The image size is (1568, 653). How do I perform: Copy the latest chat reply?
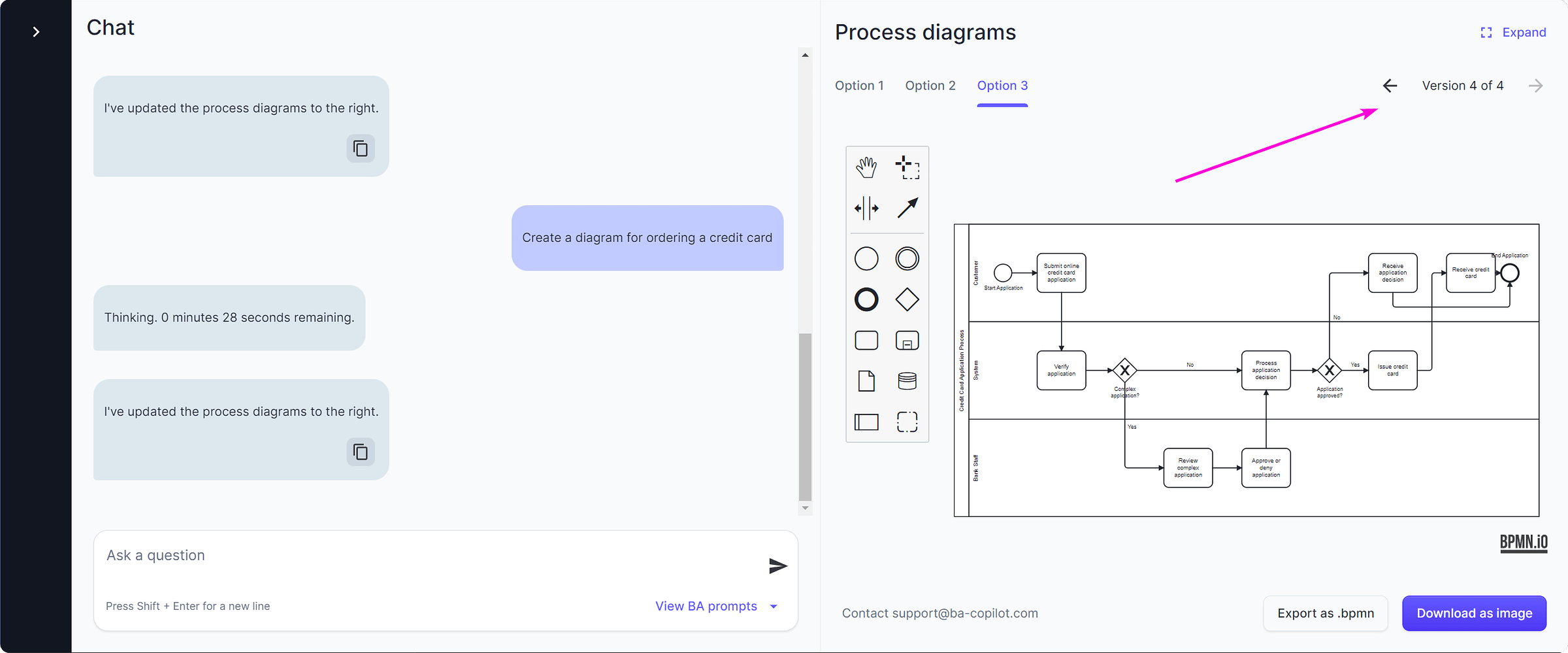tap(360, 452)
